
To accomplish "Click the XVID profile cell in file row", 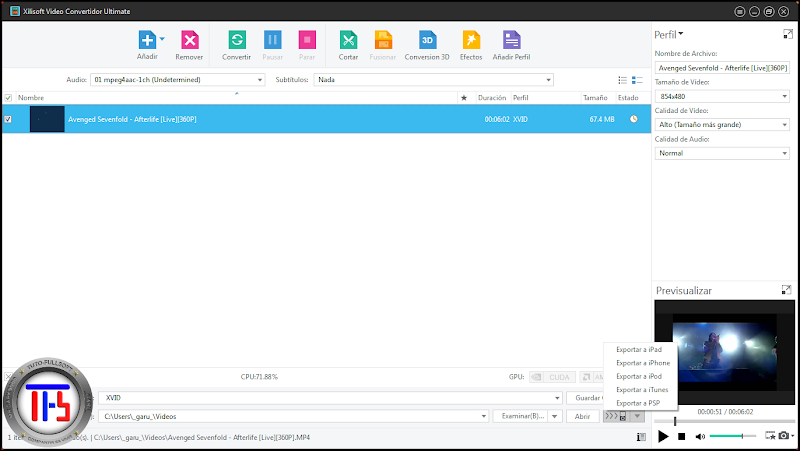I will point(520,119).
